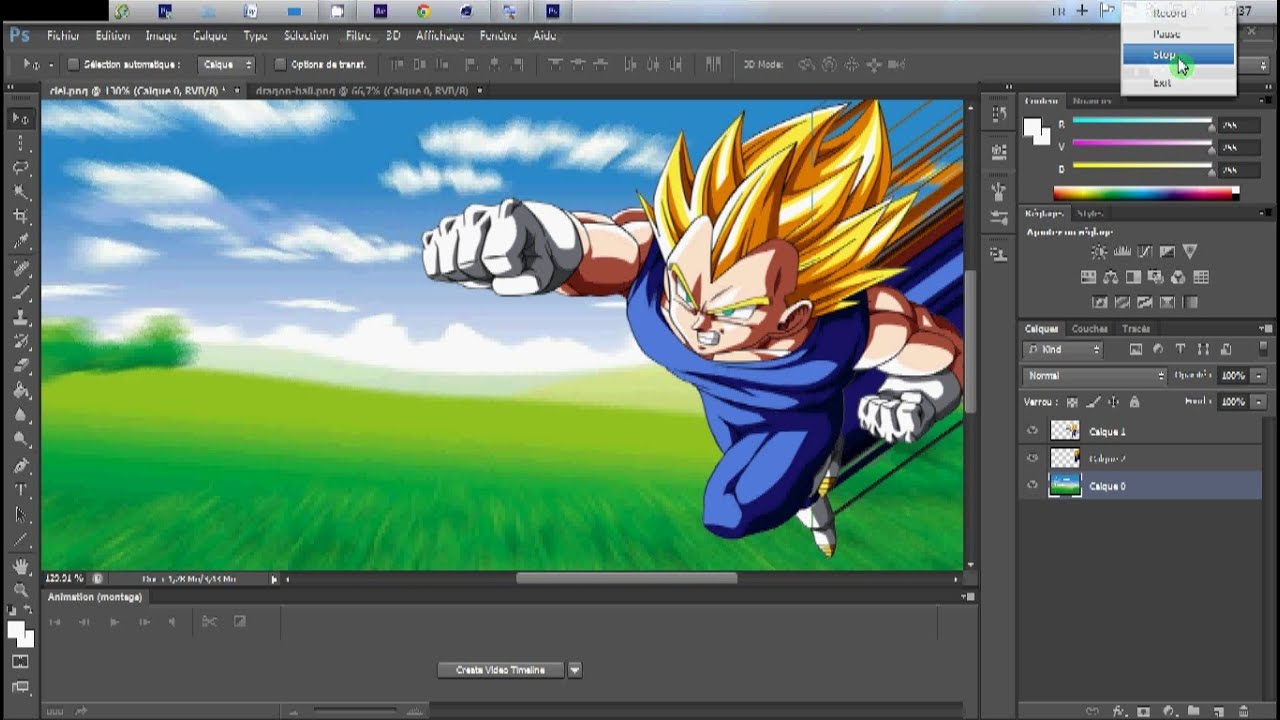
Task: Enable Sélection automatique checkbox
Action: (73, 65)
